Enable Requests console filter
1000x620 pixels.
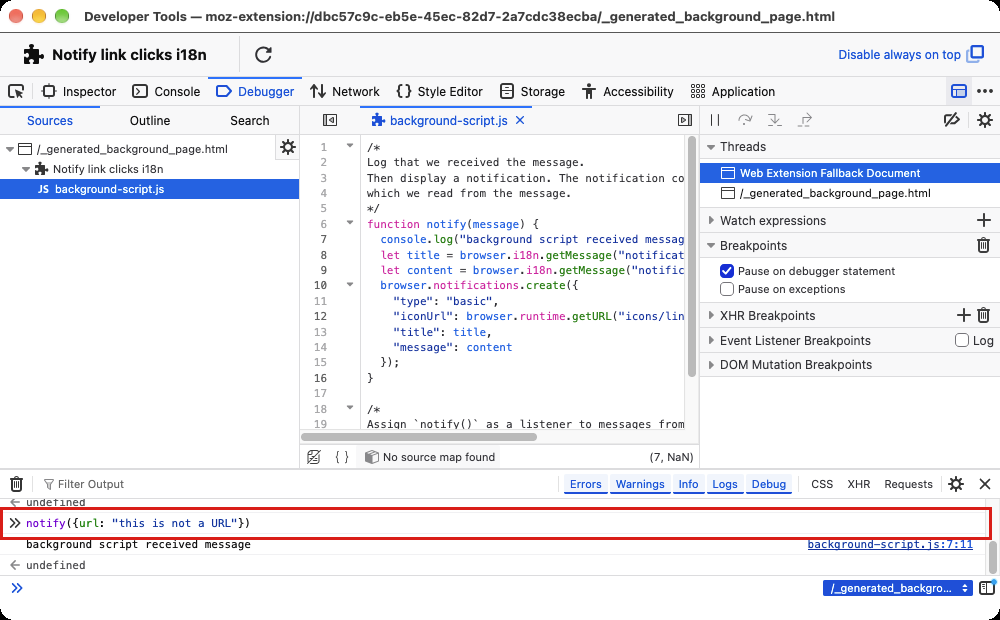(908, 484)
